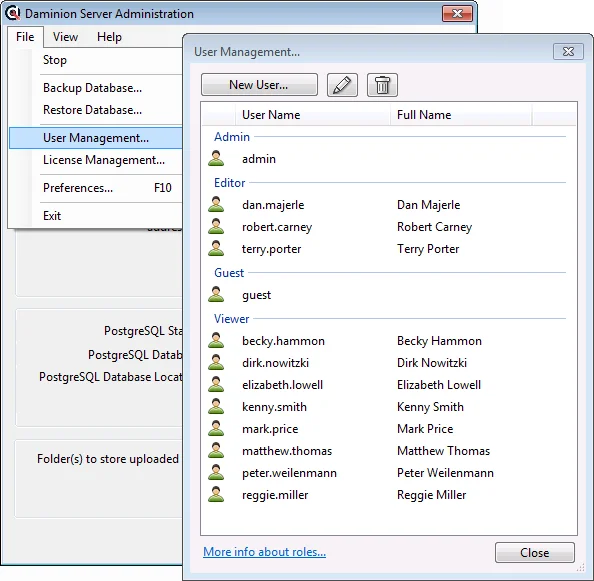Close the Daminion Server Administration window

pyautogui.click(x=457, y=14)
